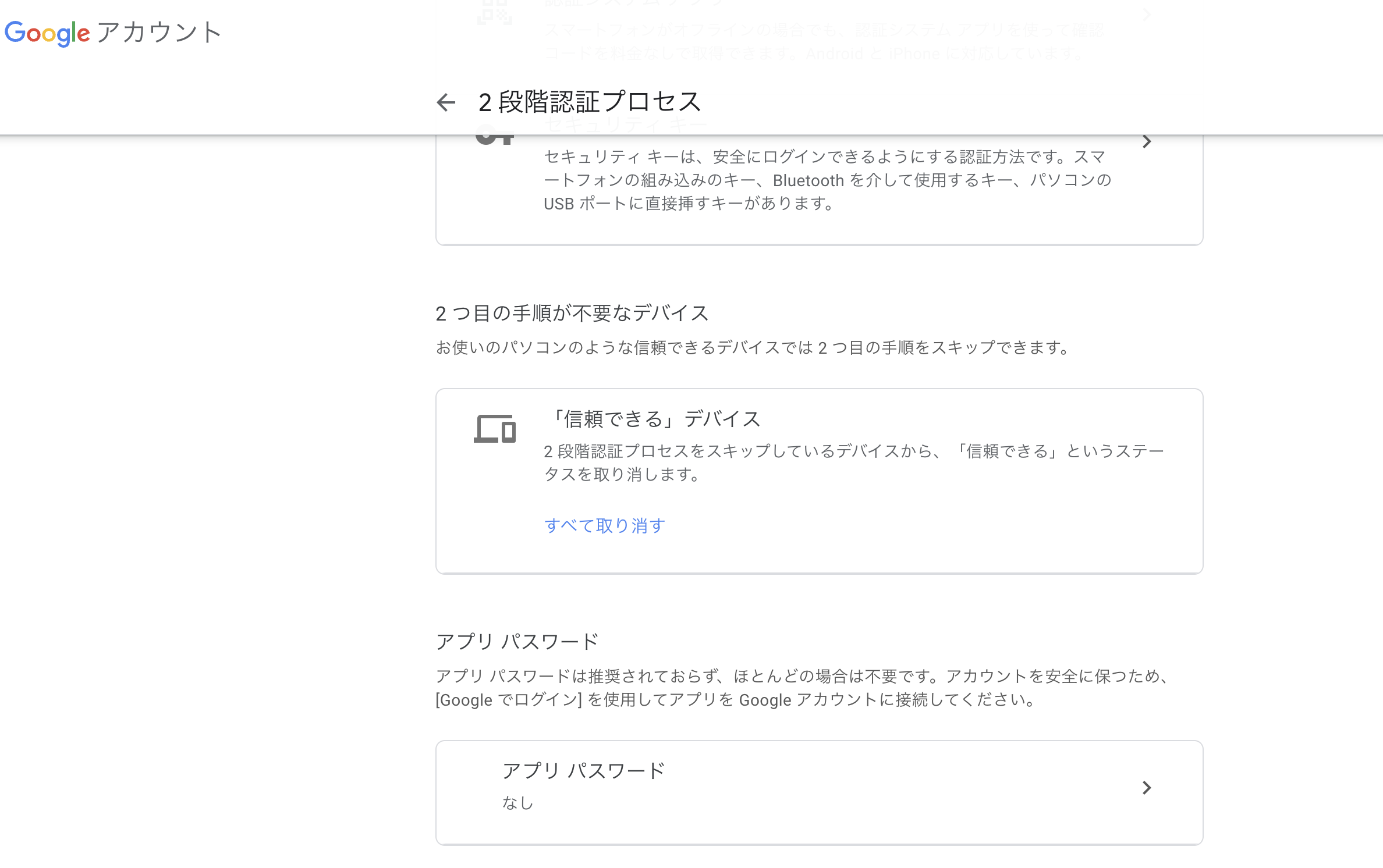
Task: Click the back arrow beside 2段階認証プロセス
Action: point(445,102)
